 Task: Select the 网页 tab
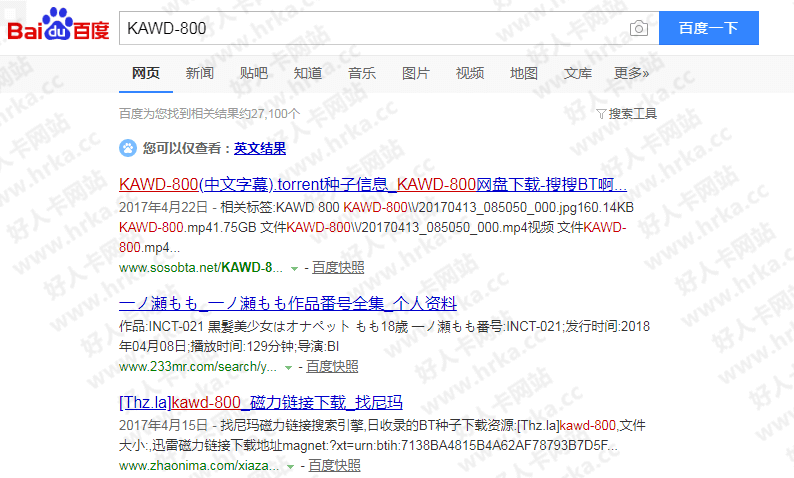click(146, 73)
